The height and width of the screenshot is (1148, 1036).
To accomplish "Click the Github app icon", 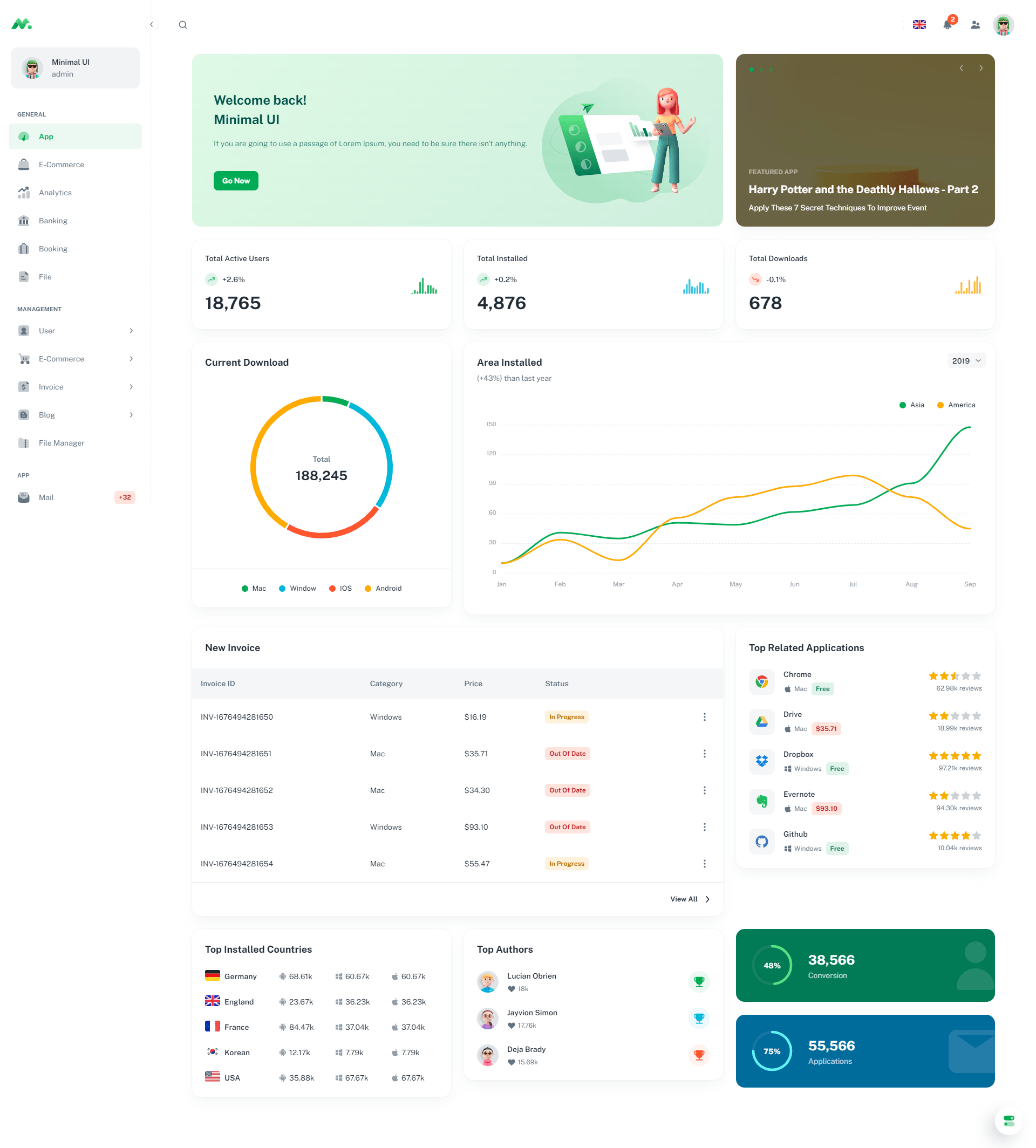I will [762, 841].
